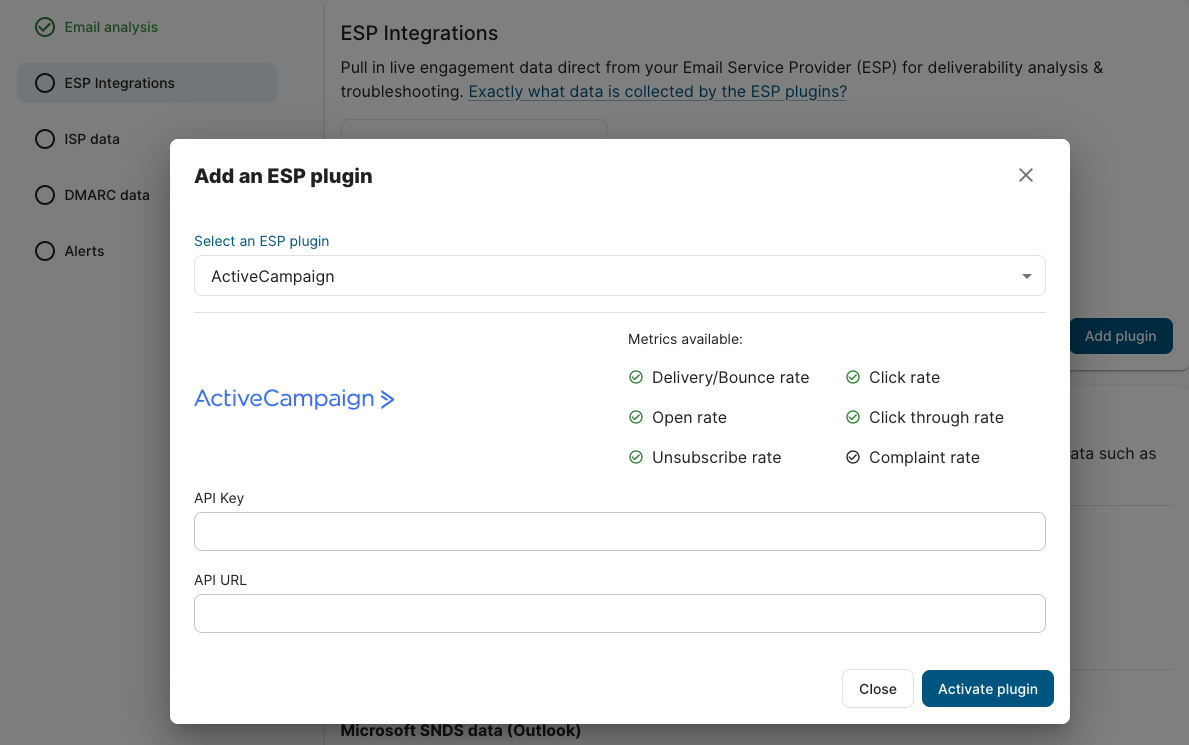Open the 'Exactly what data is collected' link
The width and height of the screenshot is (1189, 745).
[657, 92]
